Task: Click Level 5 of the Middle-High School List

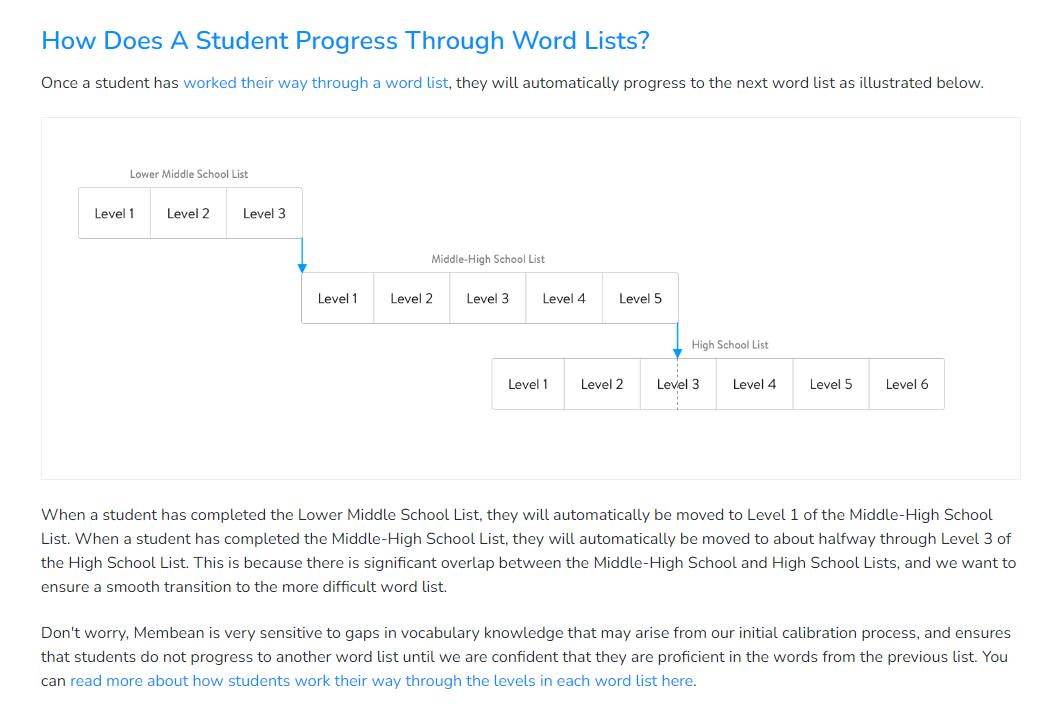Action: point(640,299)
